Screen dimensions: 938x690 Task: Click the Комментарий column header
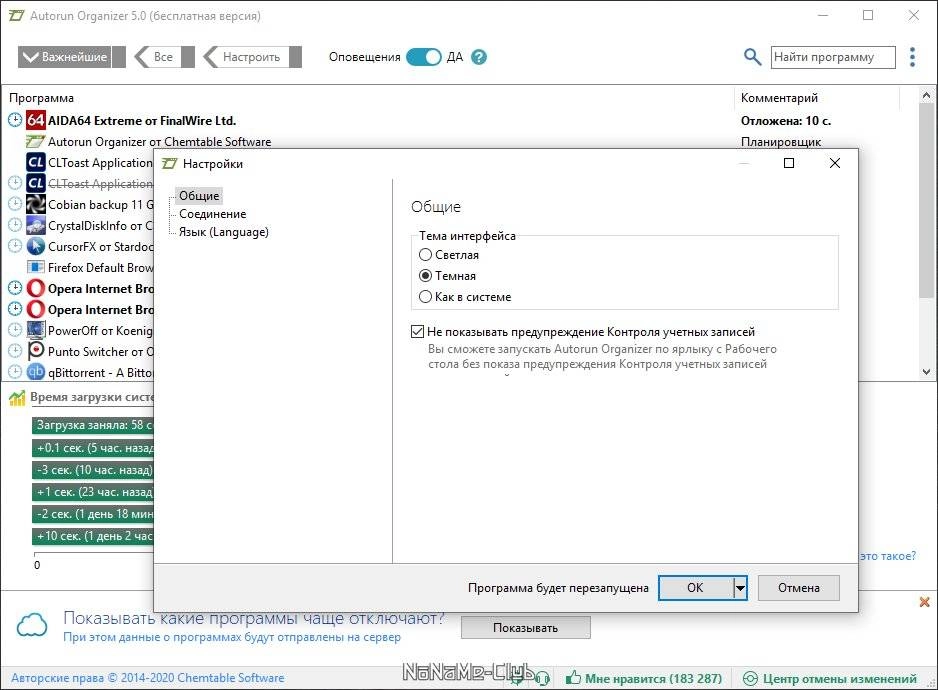coord(779,98)
